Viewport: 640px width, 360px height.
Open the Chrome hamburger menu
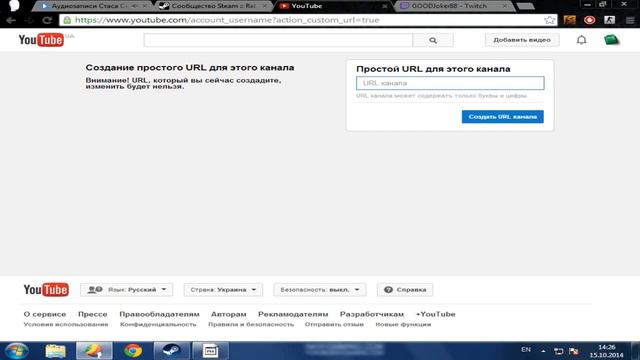630,20
